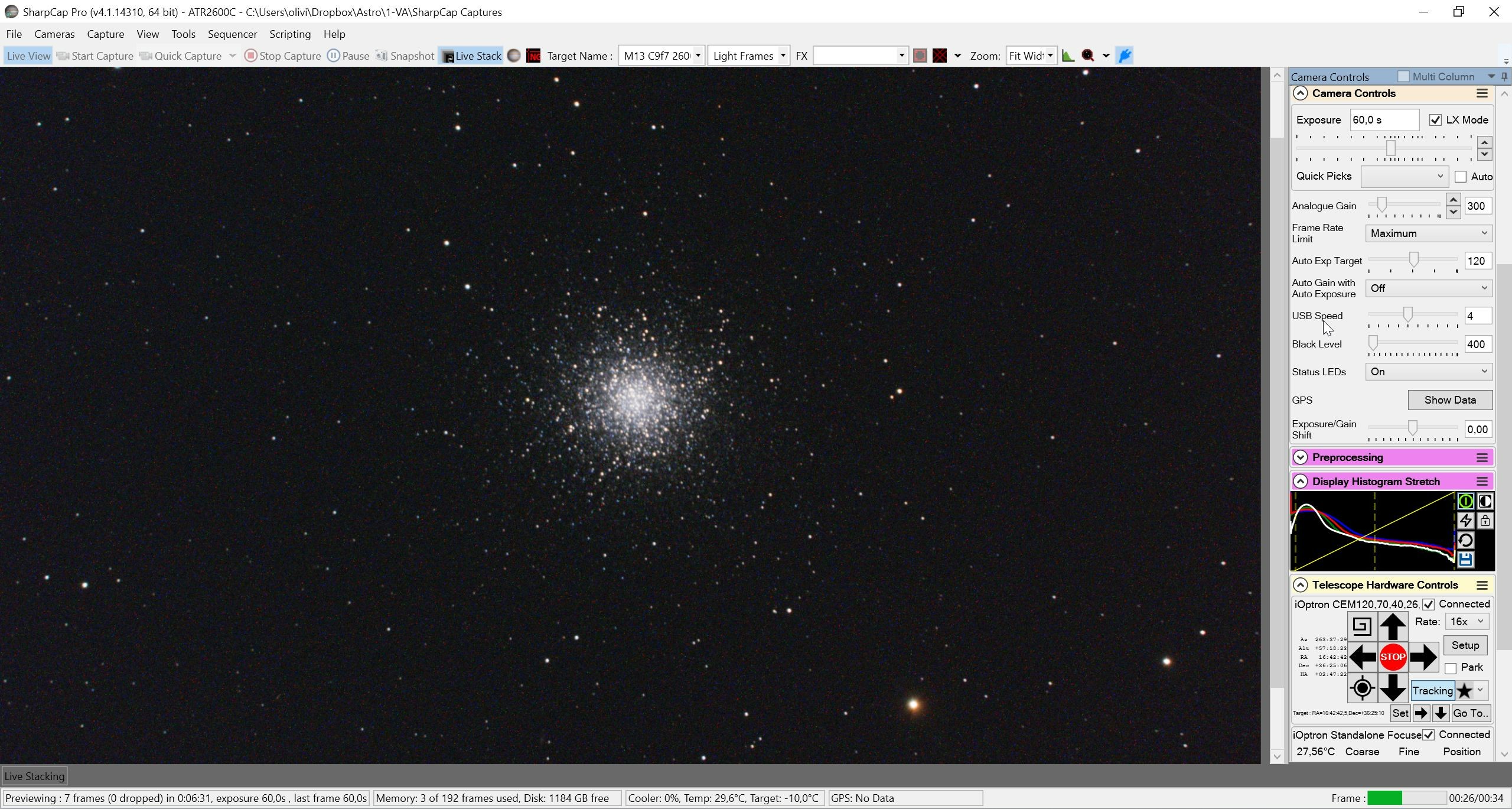The width and height of the screenshot is (1512, 809).
Task: Toggle the Live View button
Action: tap(28, 56)
